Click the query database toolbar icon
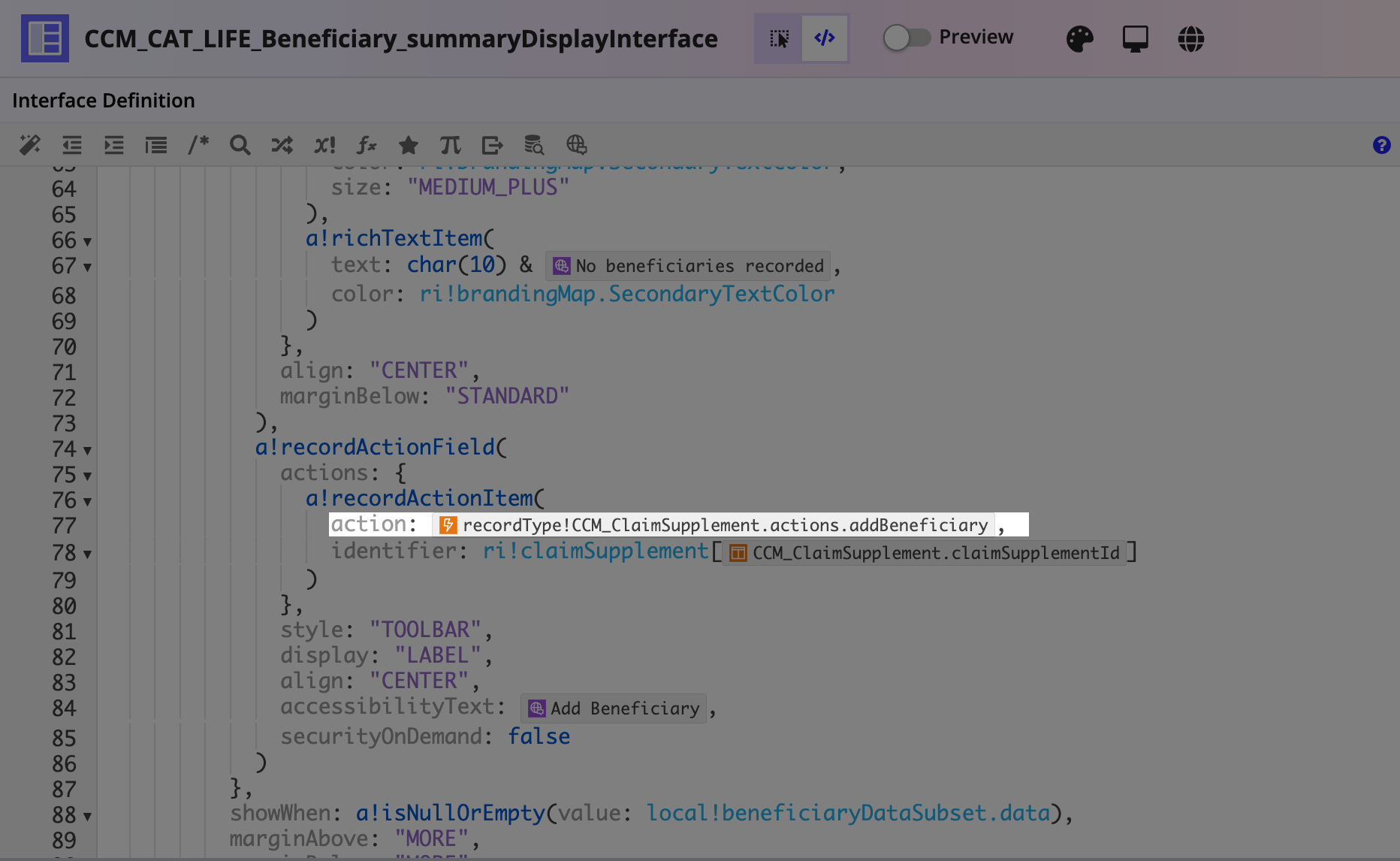The height and width of the screenshot is (861, 1400). tap(534, 144)
